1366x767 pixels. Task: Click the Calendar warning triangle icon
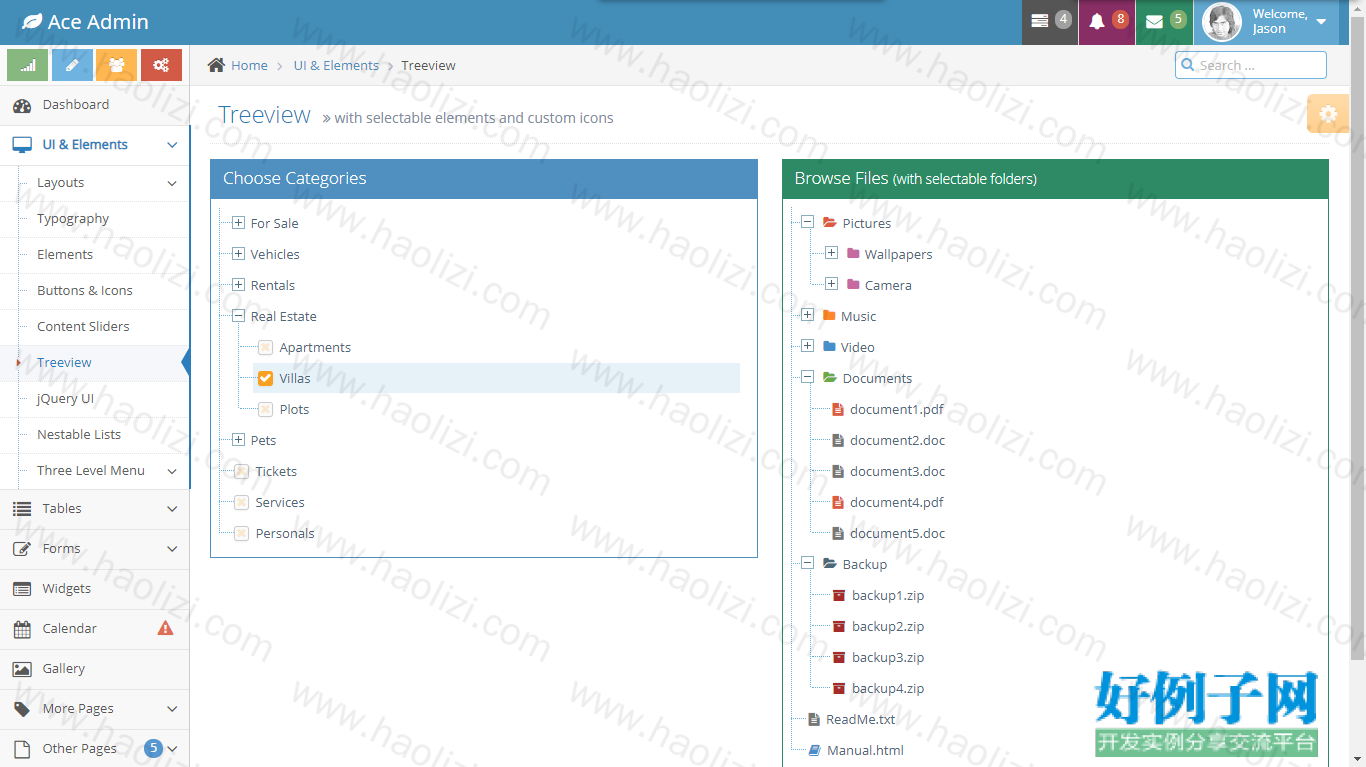click(165, 628)
